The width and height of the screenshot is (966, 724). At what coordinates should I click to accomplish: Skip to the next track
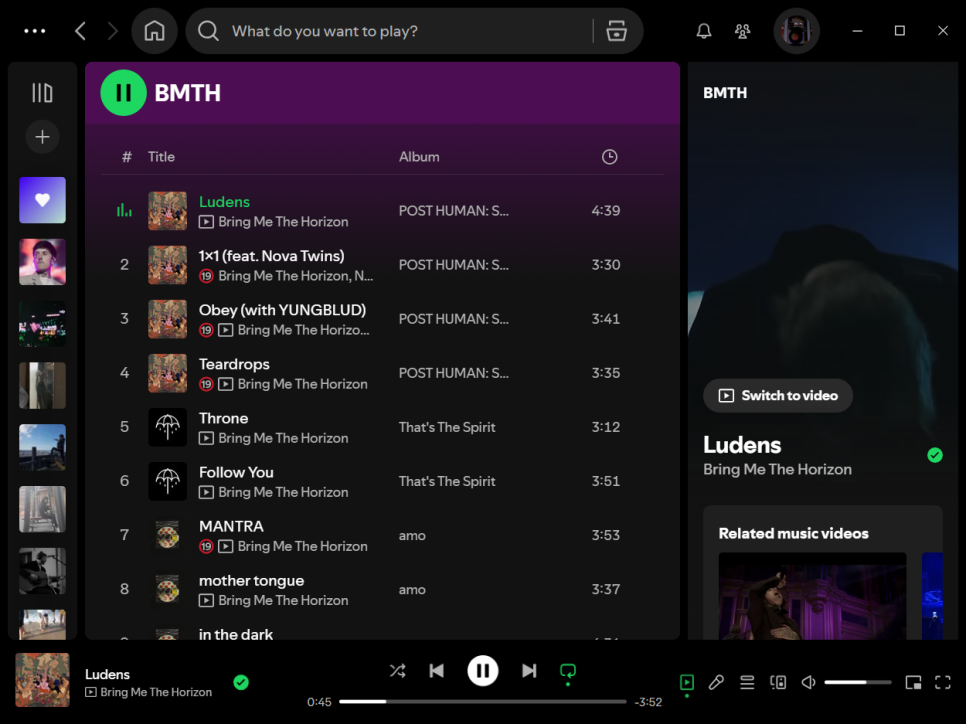tap(529, 670)
